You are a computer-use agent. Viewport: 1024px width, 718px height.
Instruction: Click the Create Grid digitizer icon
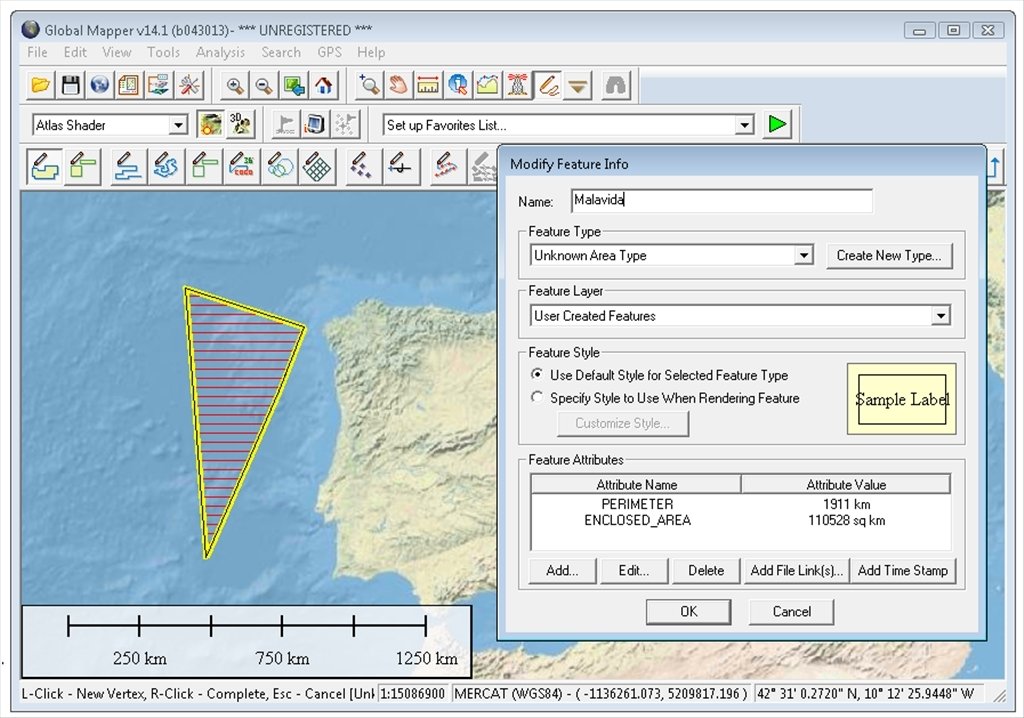tap(317, 166)
